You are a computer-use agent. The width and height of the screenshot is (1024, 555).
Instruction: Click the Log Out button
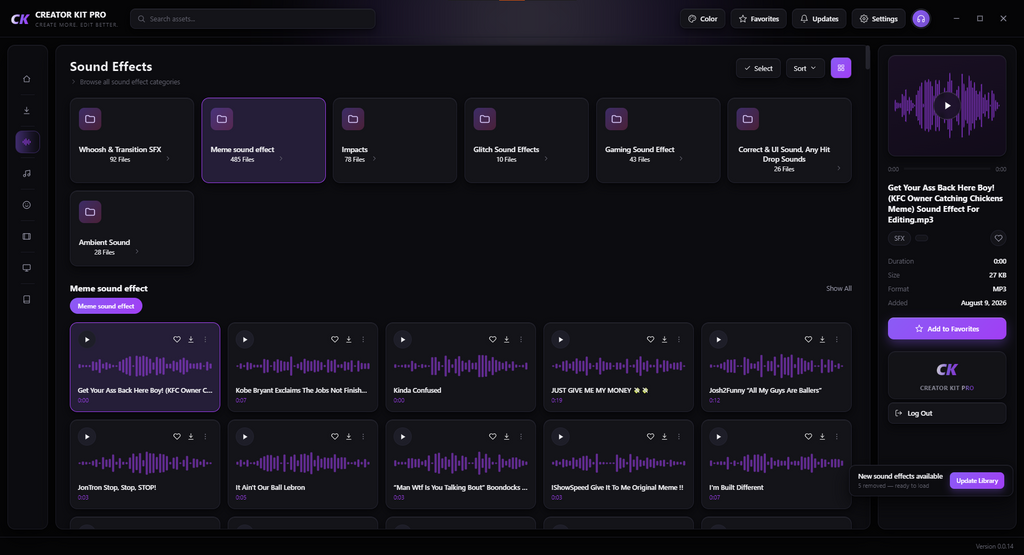[947, 413]
